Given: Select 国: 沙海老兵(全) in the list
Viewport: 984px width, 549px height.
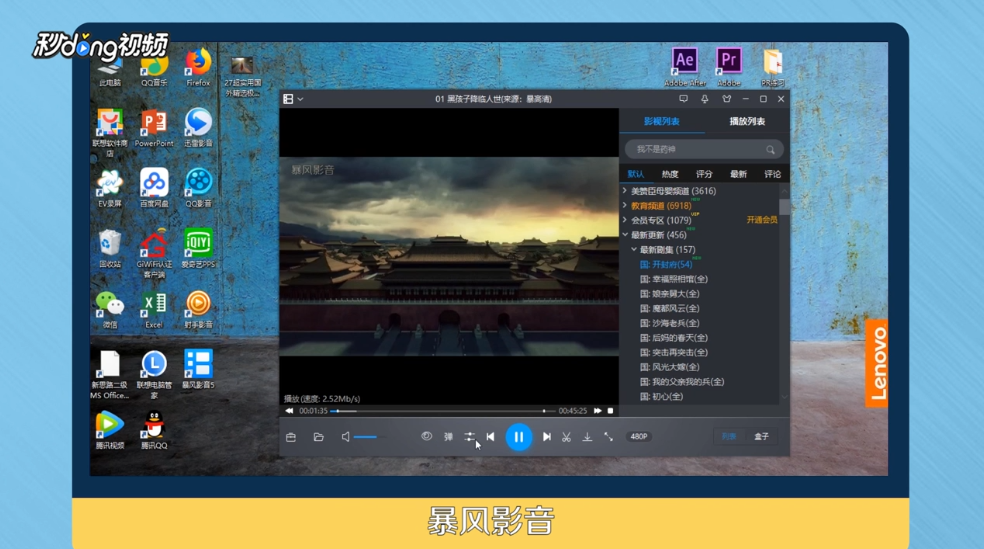Looking at the screenshot, I should [669, 323].
